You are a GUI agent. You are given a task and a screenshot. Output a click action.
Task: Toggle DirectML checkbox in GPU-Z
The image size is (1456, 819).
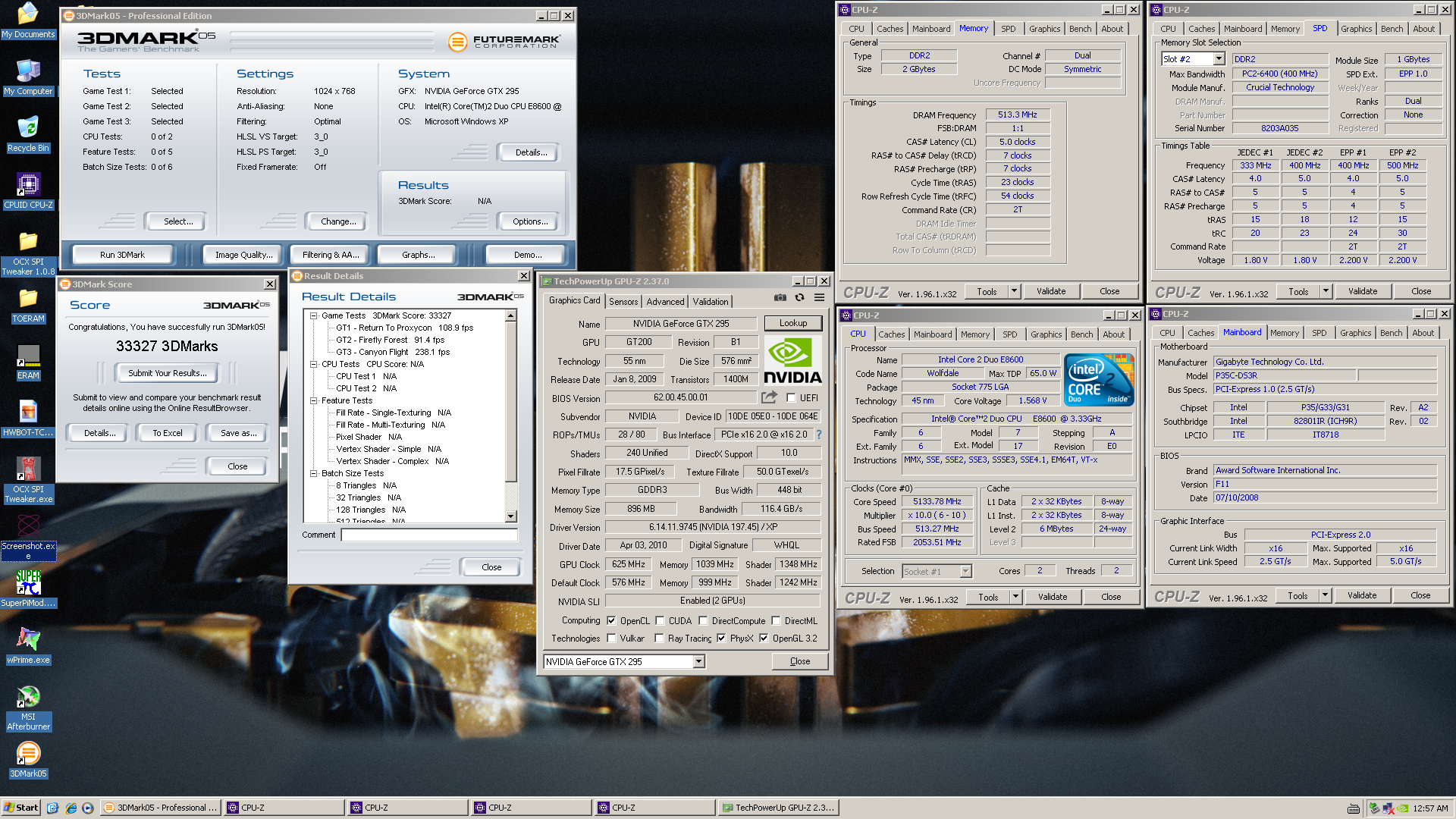coord(776,620)
